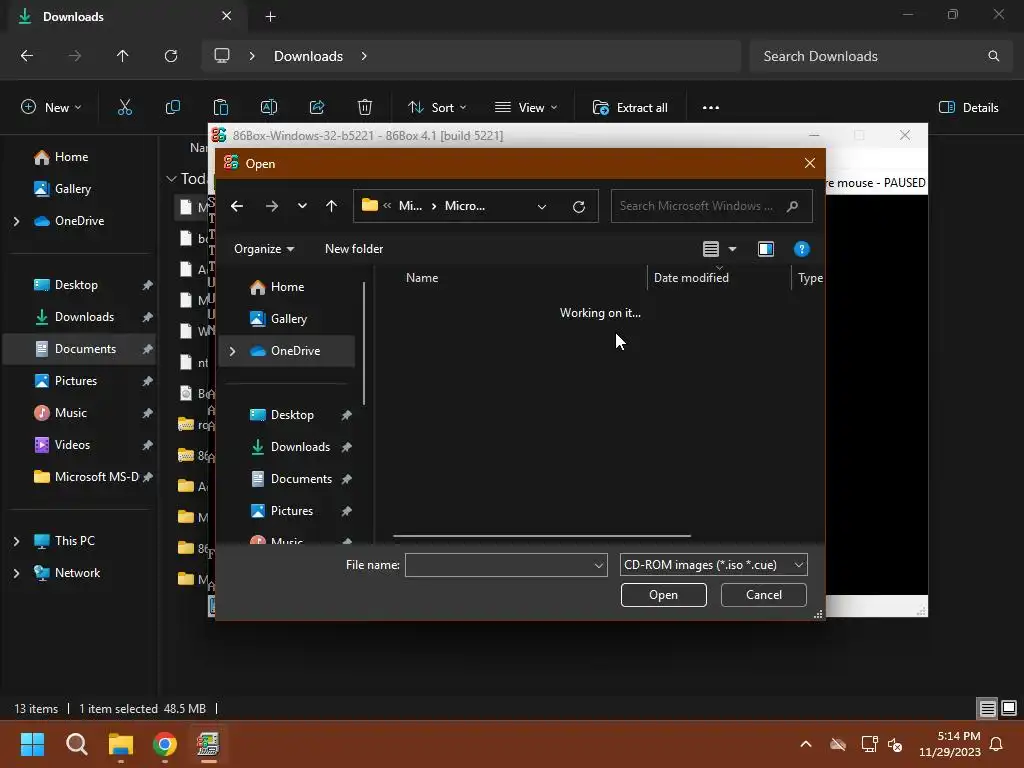The image size is (1024, 768).
Task: Click Back arrow in File Explorer window
Action: (x=27, y=56)
